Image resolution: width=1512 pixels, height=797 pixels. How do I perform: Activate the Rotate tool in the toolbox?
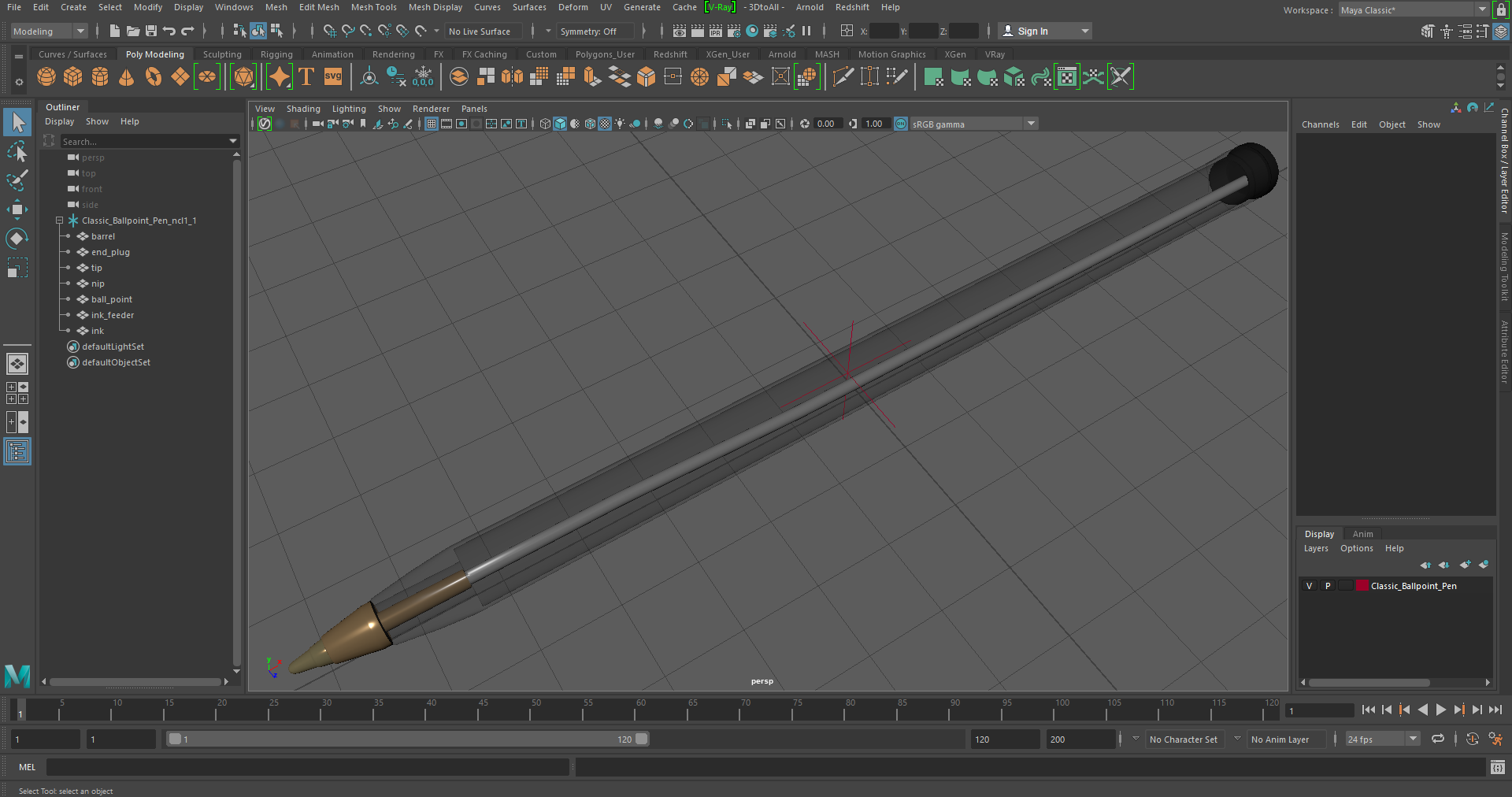click(x=17, y=238)
